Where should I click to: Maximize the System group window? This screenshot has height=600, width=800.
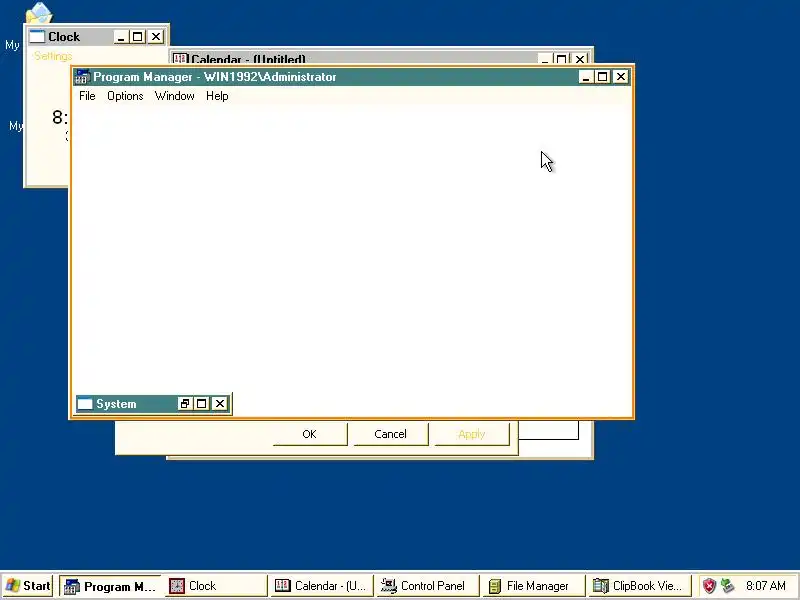pos(202,404)
